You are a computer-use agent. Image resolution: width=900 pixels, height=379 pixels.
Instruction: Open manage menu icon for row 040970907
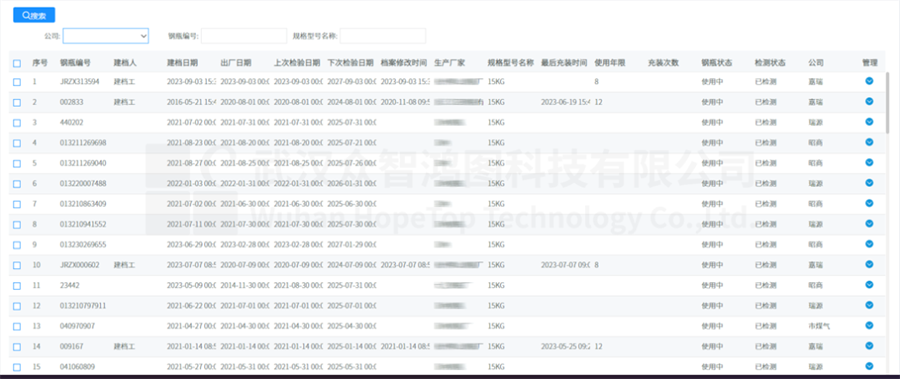869,325
